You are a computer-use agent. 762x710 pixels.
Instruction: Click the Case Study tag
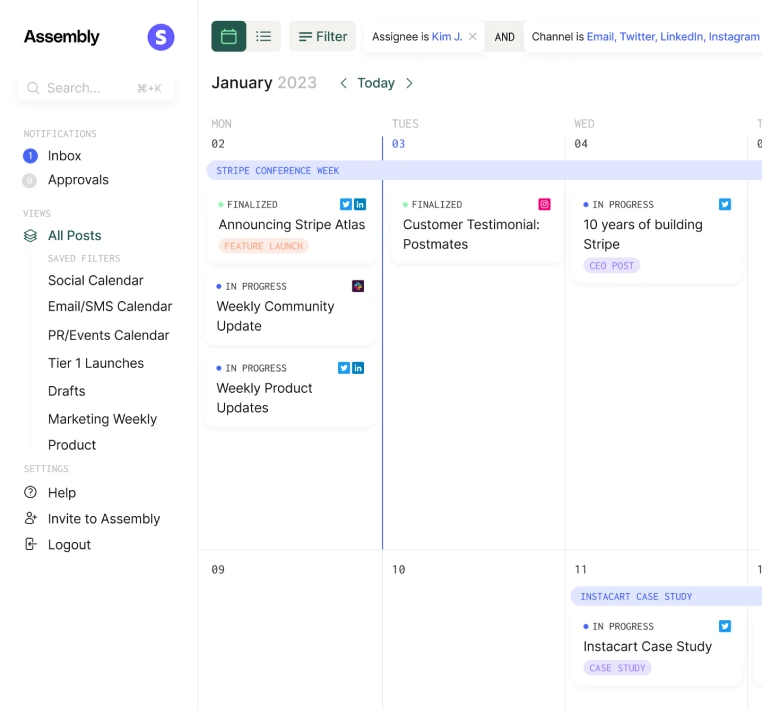(617, 668)
